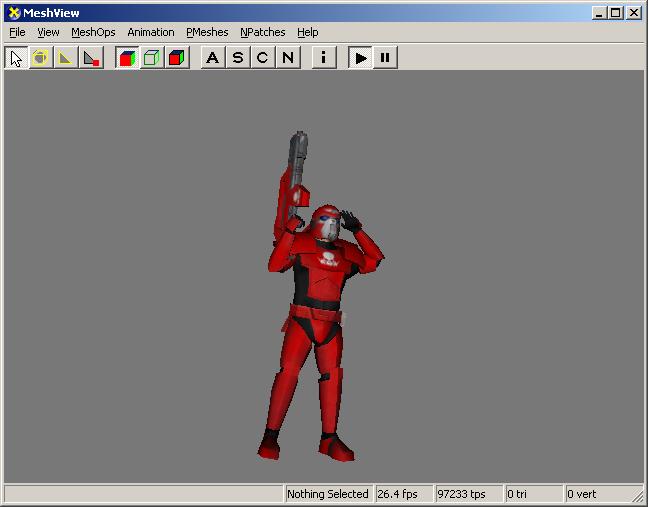Expand the Animation menu
Screen dimensions: 648x507
[150, 32]
